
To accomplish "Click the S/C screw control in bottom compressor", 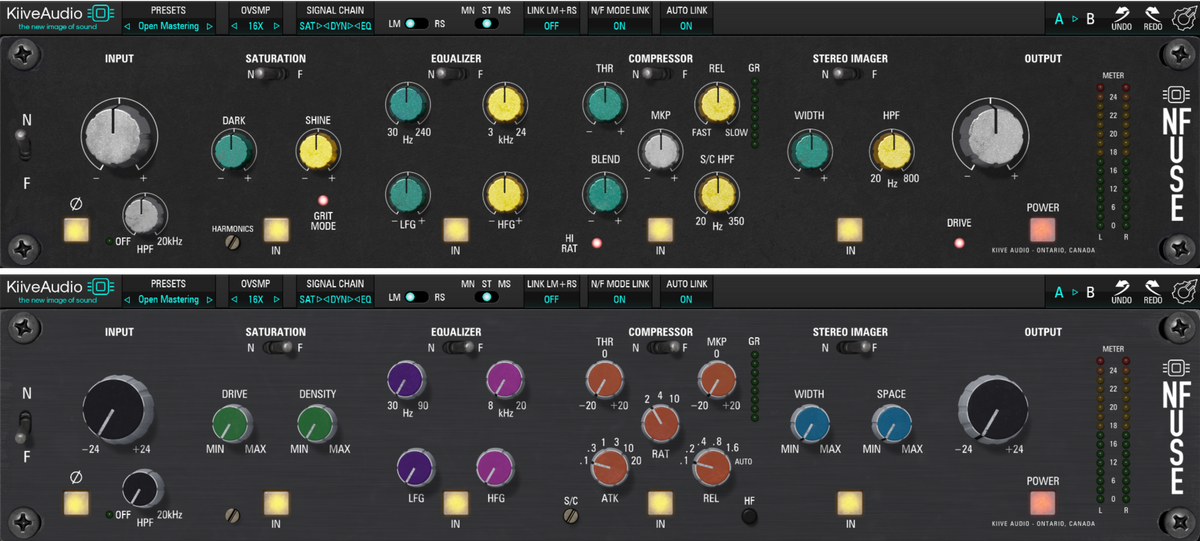I will (571, 516).
